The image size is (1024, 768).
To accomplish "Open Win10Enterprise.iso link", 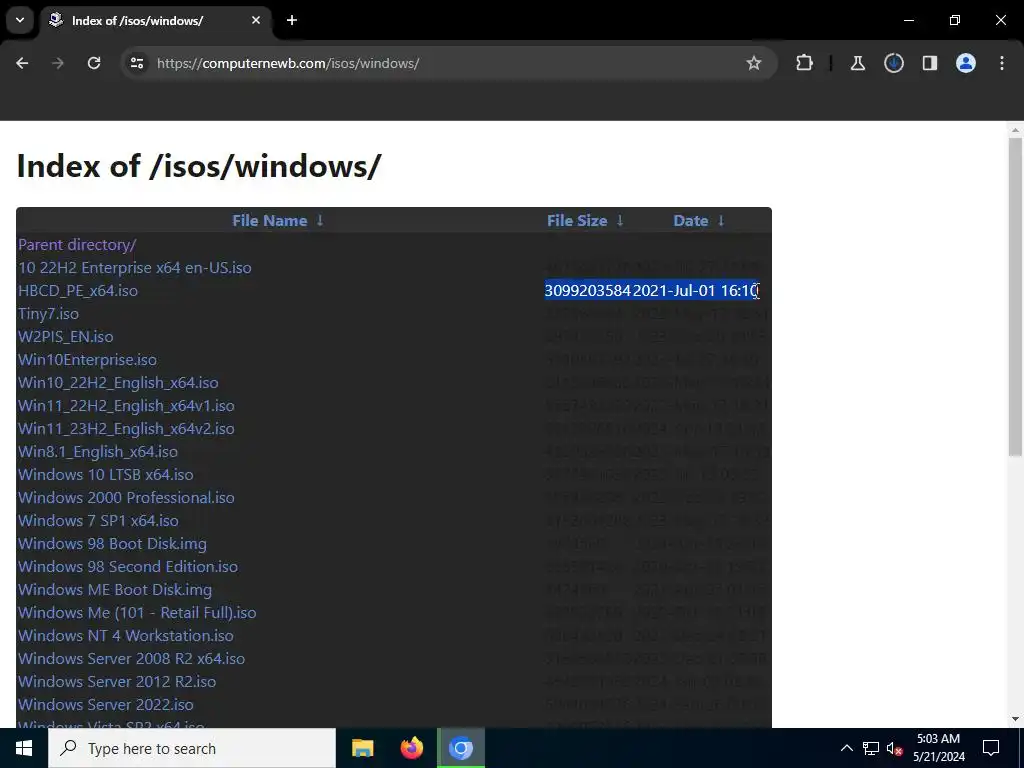I will pyautogui.click(x=88, y=360).
